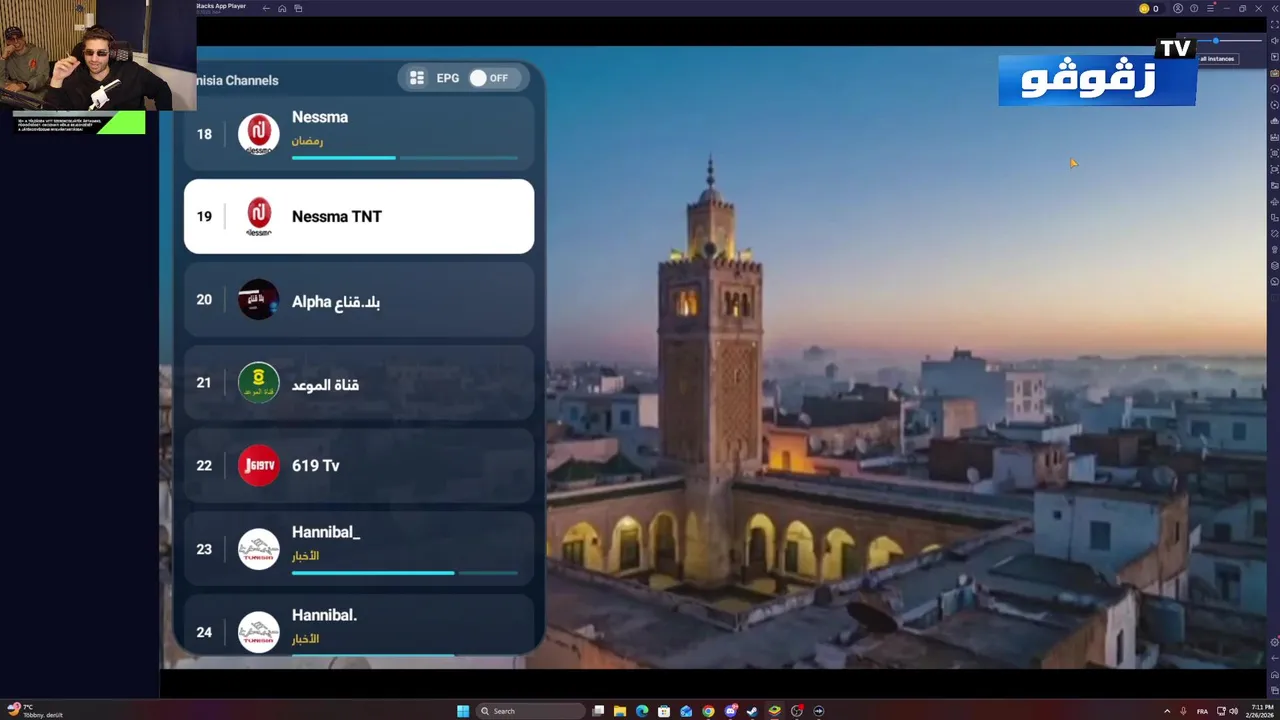Click the Alpha channel dark logo

[x=259, y=300]
